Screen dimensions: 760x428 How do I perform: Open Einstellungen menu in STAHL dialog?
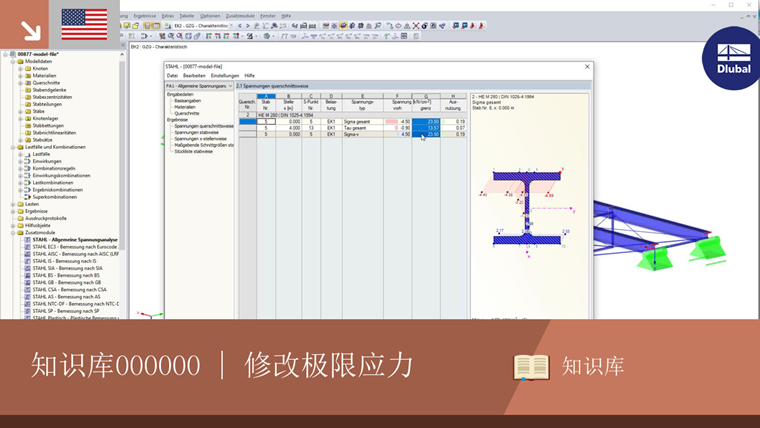click(x=225, y=76)
